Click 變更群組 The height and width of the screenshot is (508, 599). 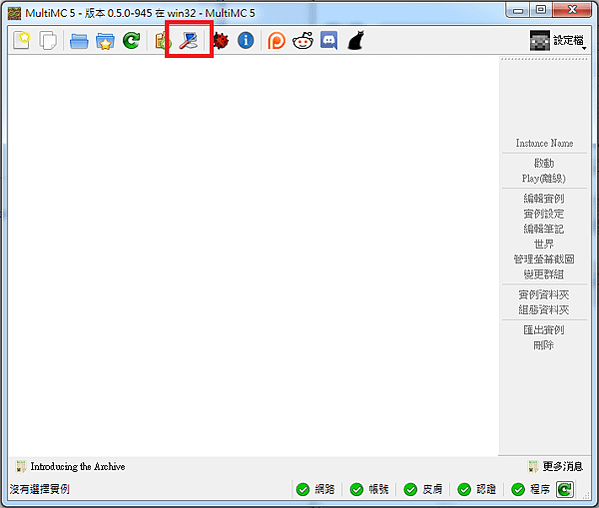[x=544, y=274]
